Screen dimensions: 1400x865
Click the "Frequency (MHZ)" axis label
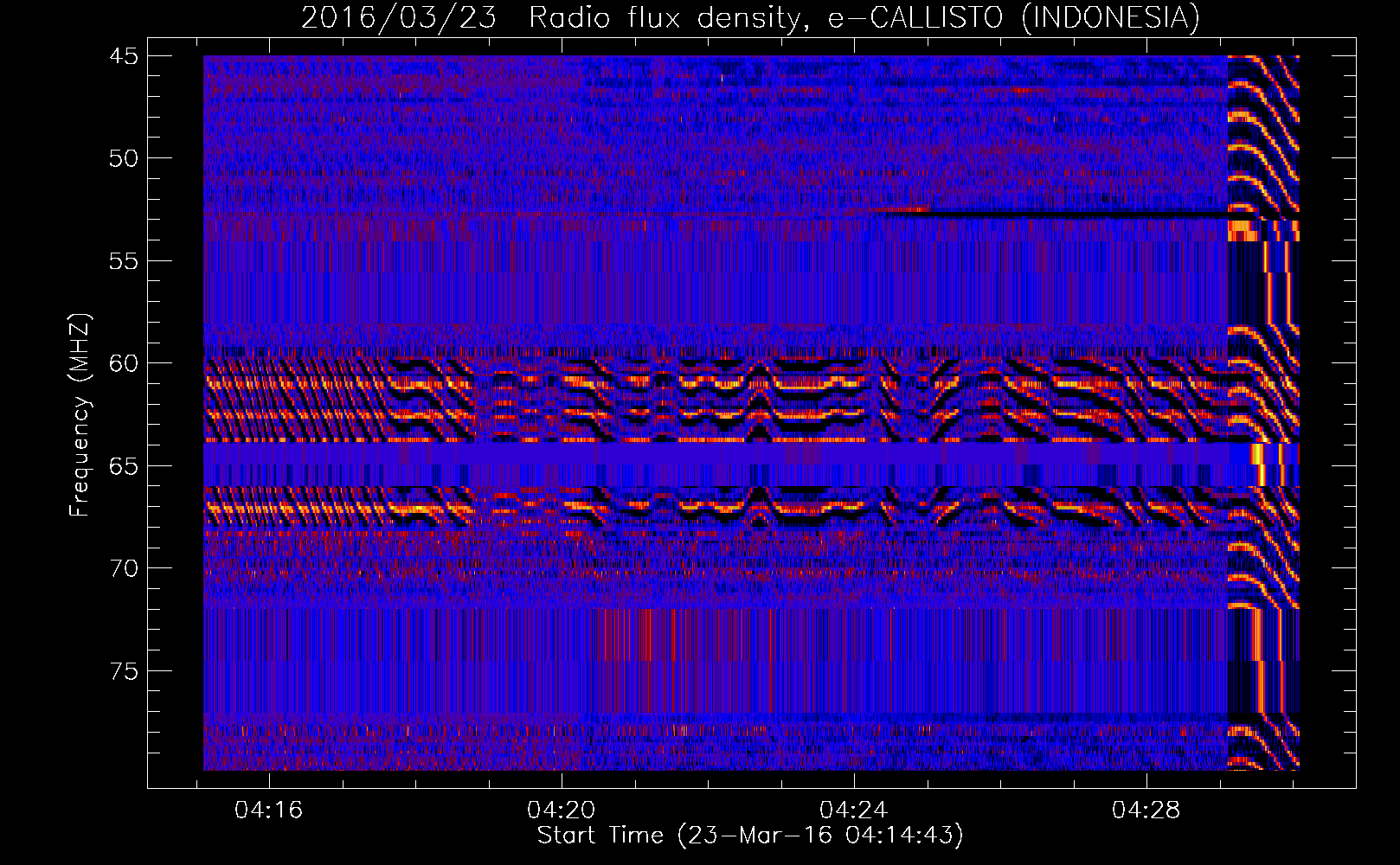click(x=80, y=415)
